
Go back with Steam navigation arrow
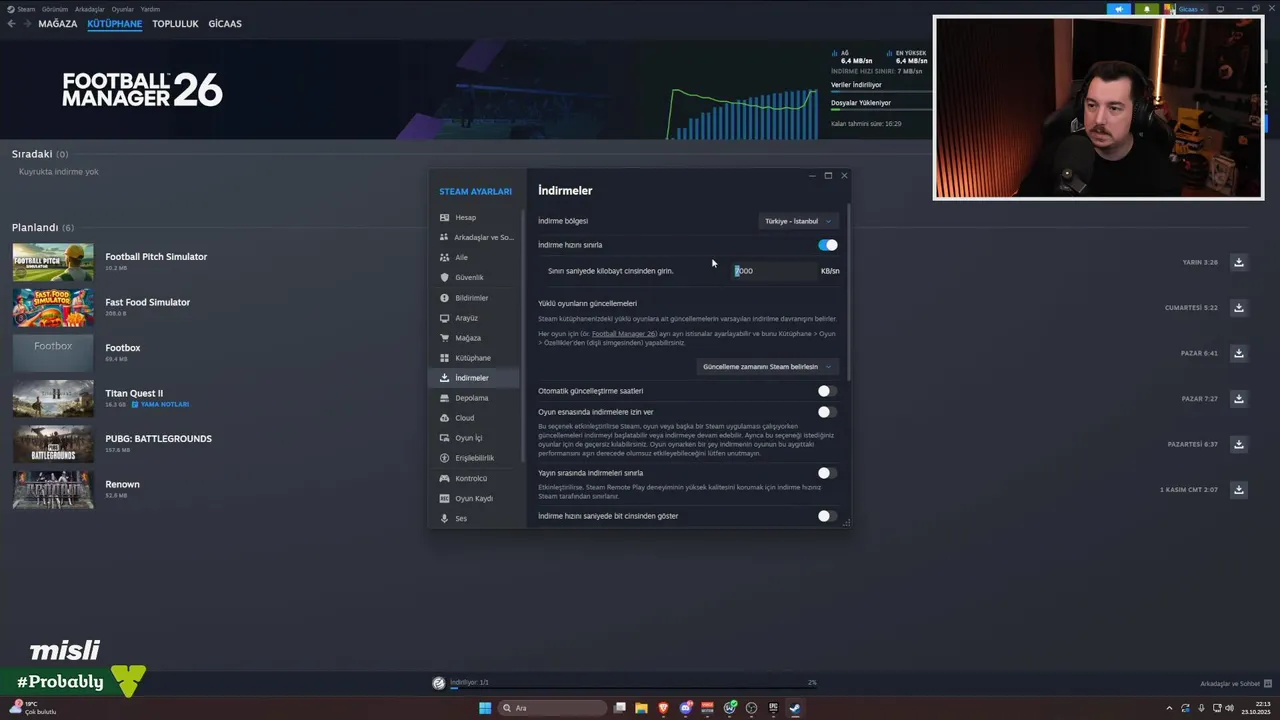point(11,23)
